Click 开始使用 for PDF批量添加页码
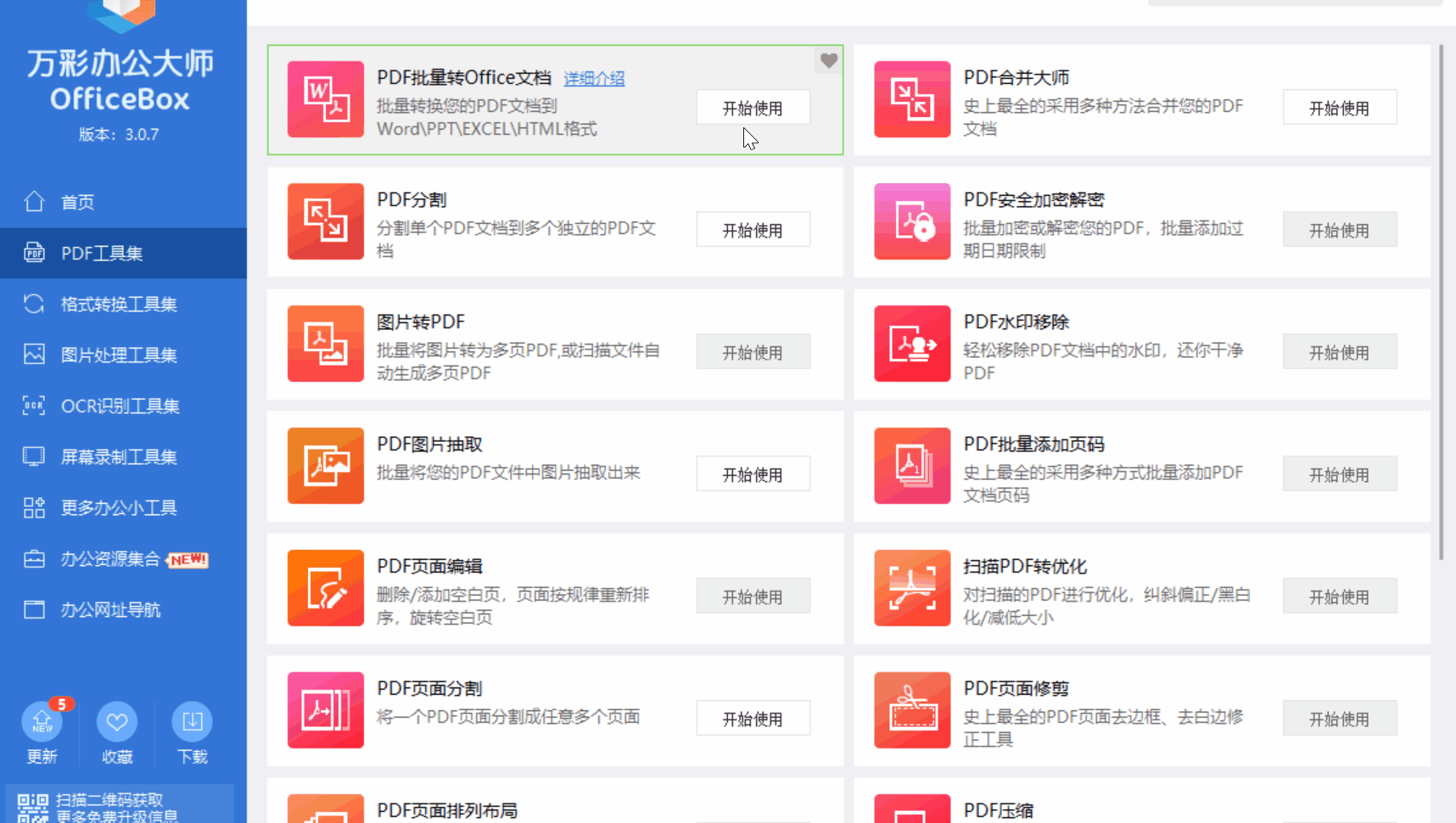Viewport: 1456px width, 823px height. click(1339, 474)
